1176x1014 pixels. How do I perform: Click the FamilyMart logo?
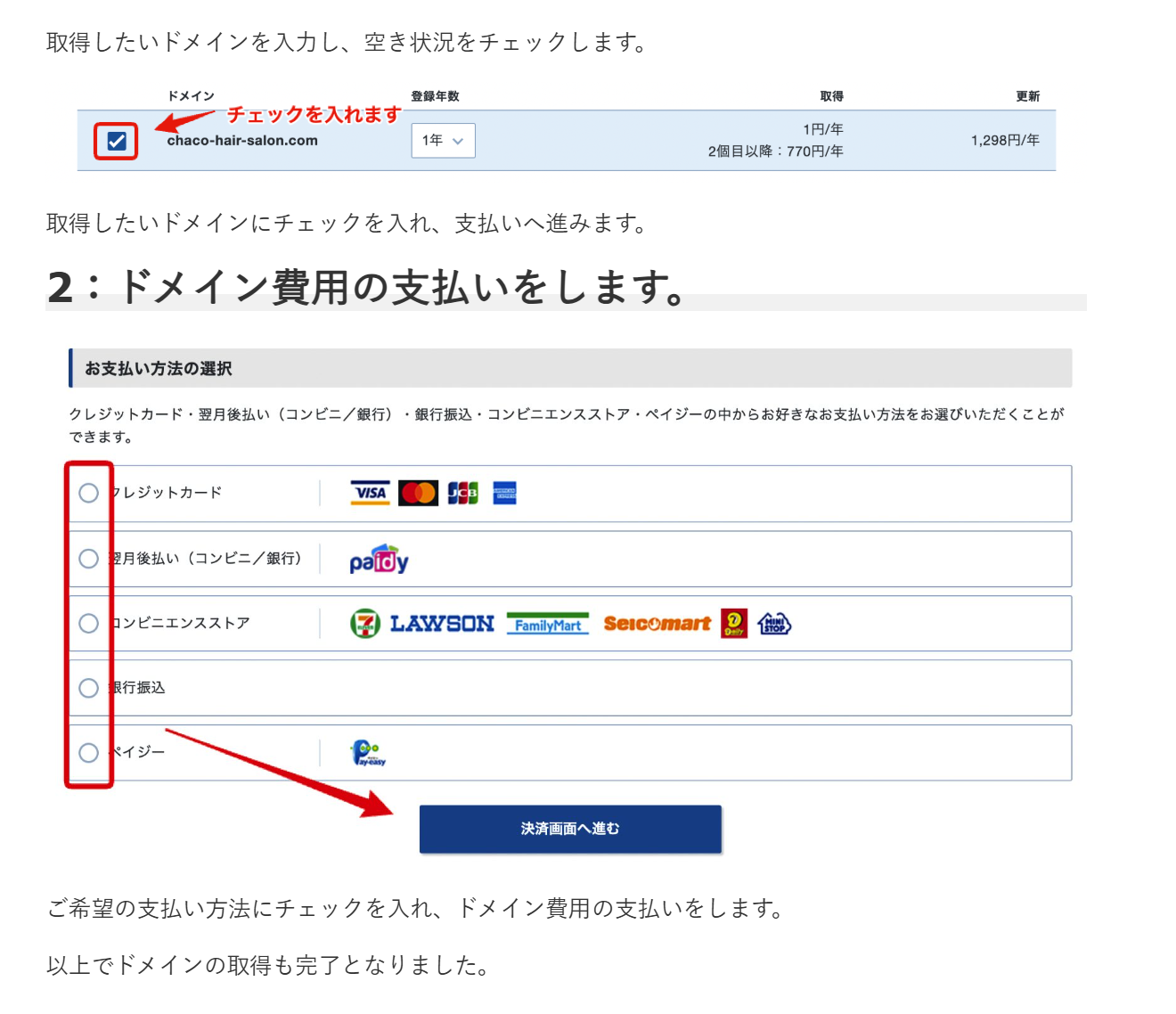pyautogui.click(x=548, y=624)
